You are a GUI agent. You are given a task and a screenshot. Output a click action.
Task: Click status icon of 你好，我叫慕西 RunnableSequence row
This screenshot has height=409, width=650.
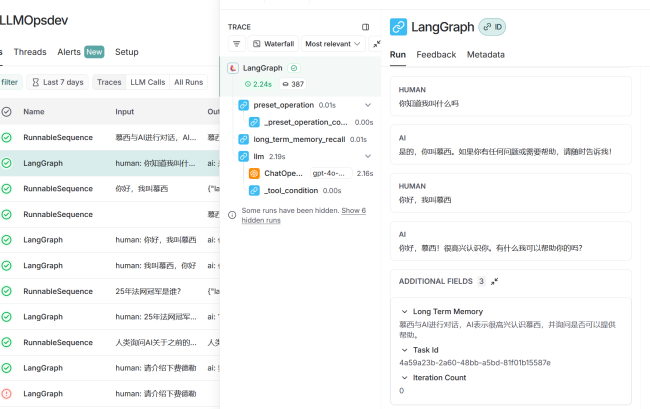tap(7, 189)
